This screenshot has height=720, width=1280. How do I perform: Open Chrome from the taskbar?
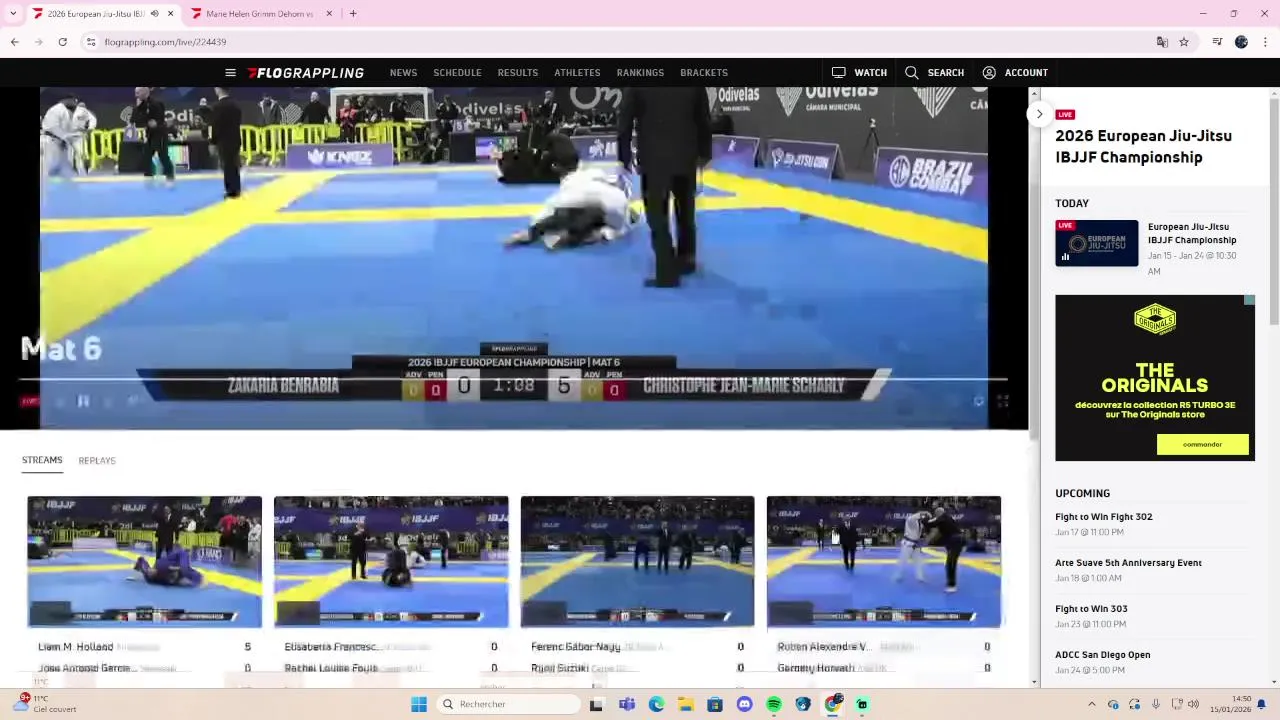point(833,704)
